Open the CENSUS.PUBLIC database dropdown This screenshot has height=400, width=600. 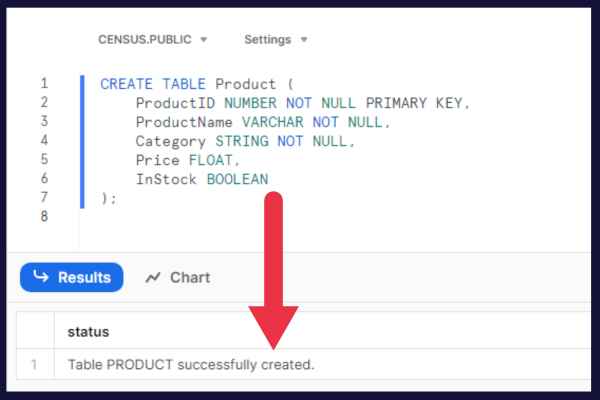click(x=152, y=39)
